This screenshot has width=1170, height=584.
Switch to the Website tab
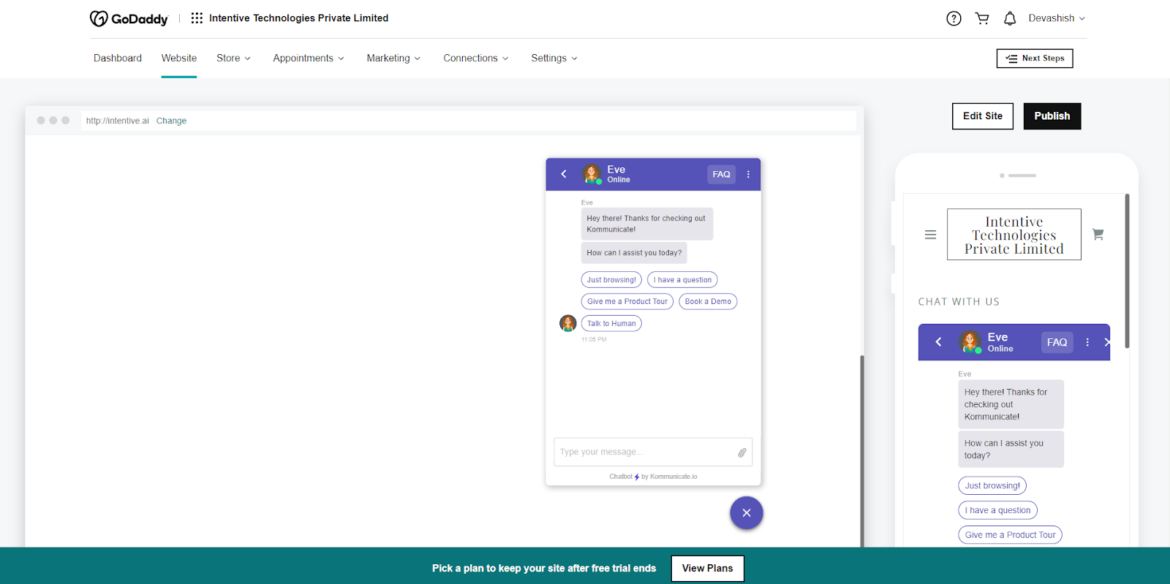click(x=179, y=58)
